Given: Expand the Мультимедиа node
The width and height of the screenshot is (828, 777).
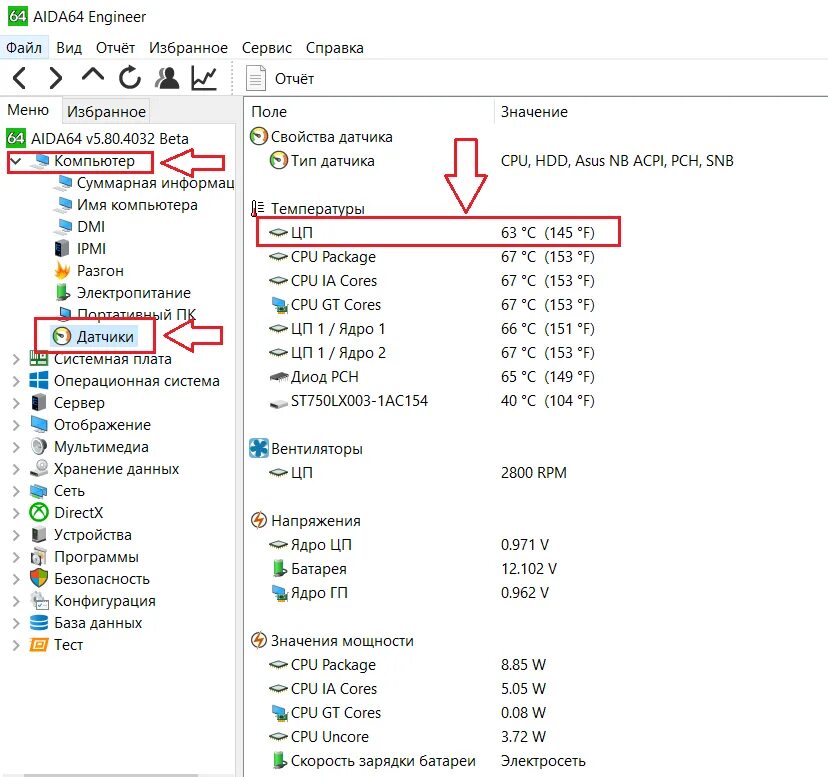Looking at the screenshot, I should point(16,447).
